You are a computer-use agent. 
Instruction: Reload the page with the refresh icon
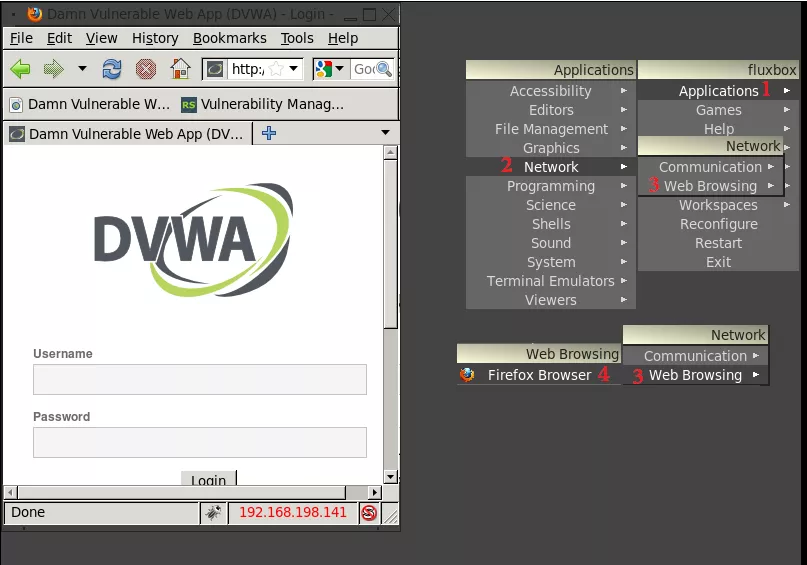(112, 69)
